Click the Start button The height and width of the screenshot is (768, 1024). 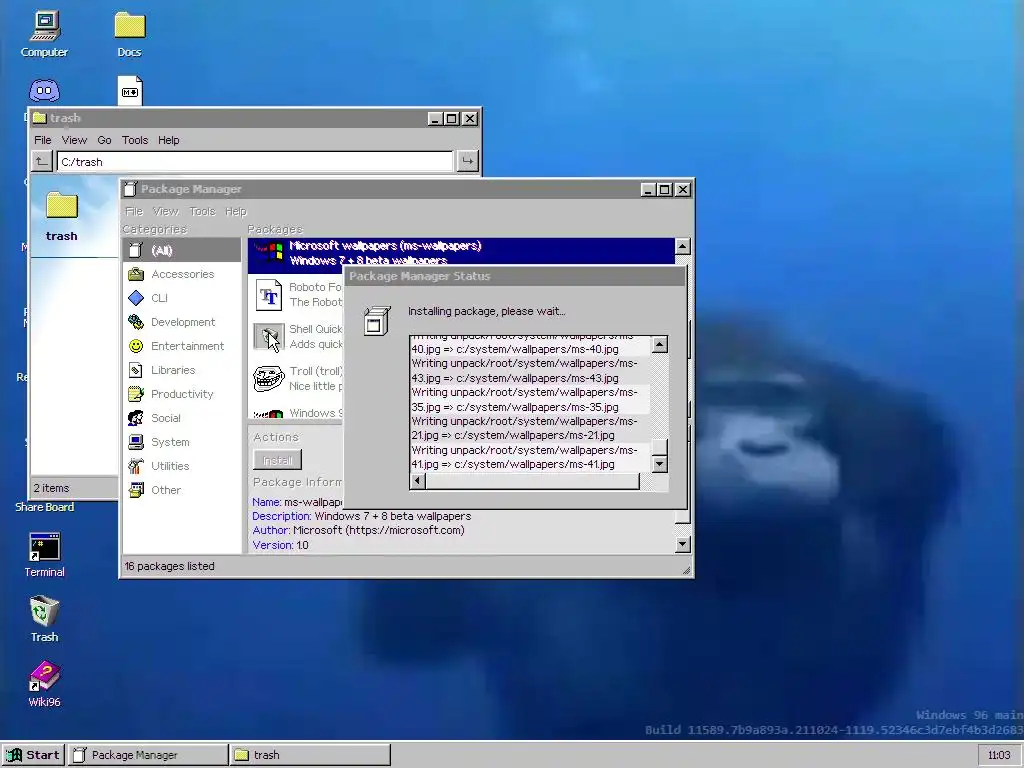click(x=33, y=755)
